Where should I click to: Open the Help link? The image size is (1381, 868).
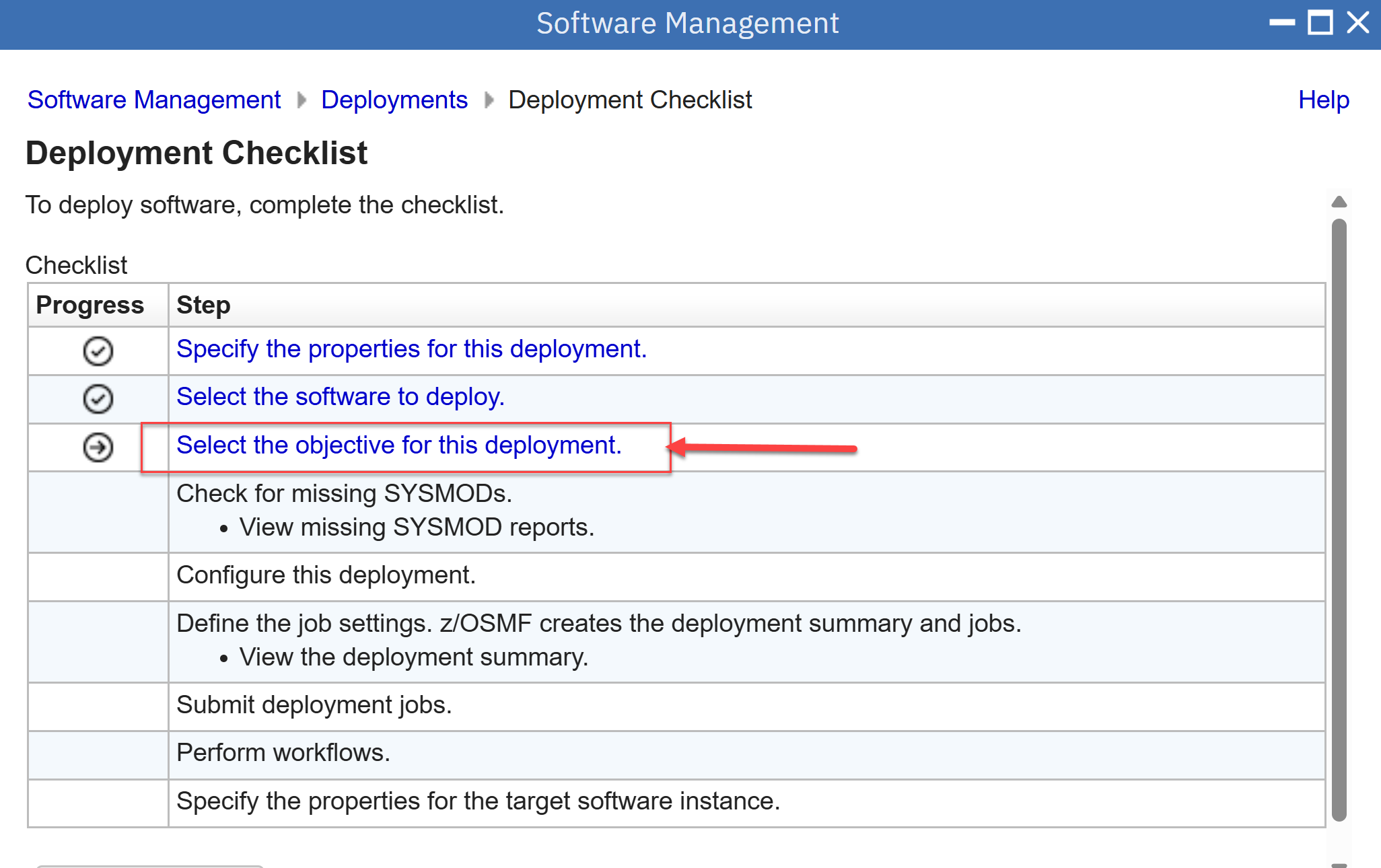[x=1323, y=100]
